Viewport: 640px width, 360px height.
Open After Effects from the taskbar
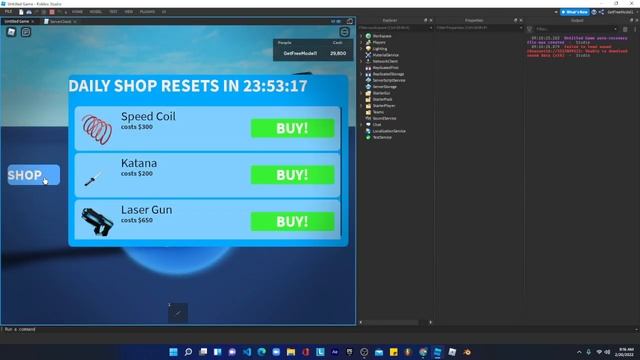335,352
